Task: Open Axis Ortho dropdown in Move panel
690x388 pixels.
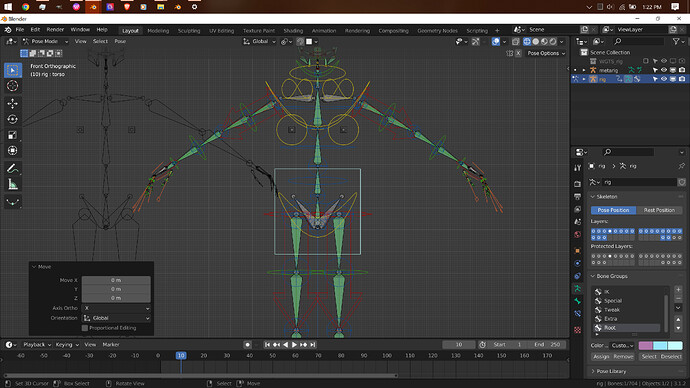Action: tap(116, 308)
